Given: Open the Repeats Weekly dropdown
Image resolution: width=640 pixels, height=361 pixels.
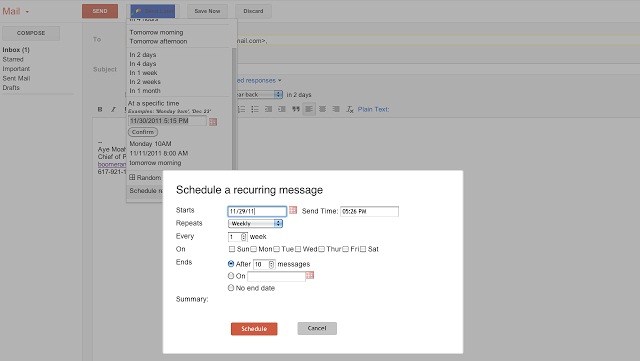Looking at the screenshot, I should (255, 223).
